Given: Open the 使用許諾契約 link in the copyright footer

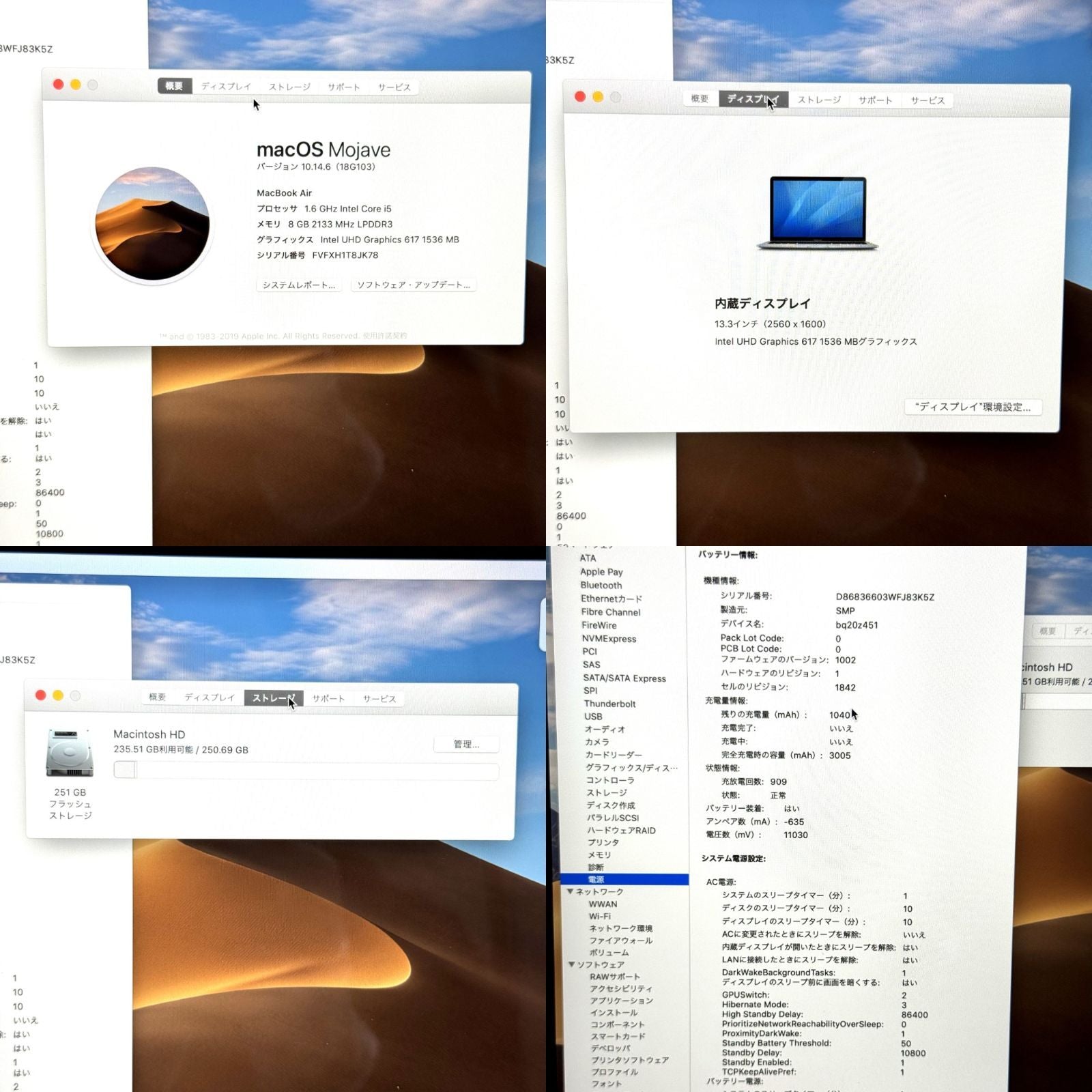Looking at the screenshot, I should (385, 336).
